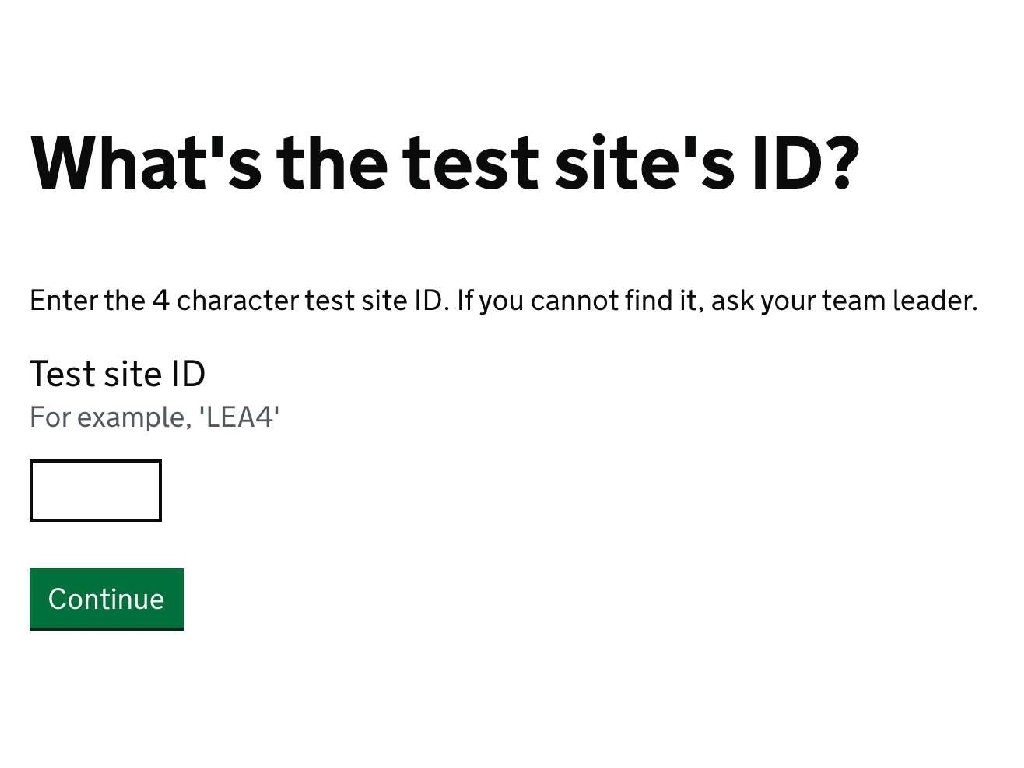Image resolution: width=1024 pixels, height=768 pixels.
Task: Click the "Test site ID" field label
Action: 118,374
